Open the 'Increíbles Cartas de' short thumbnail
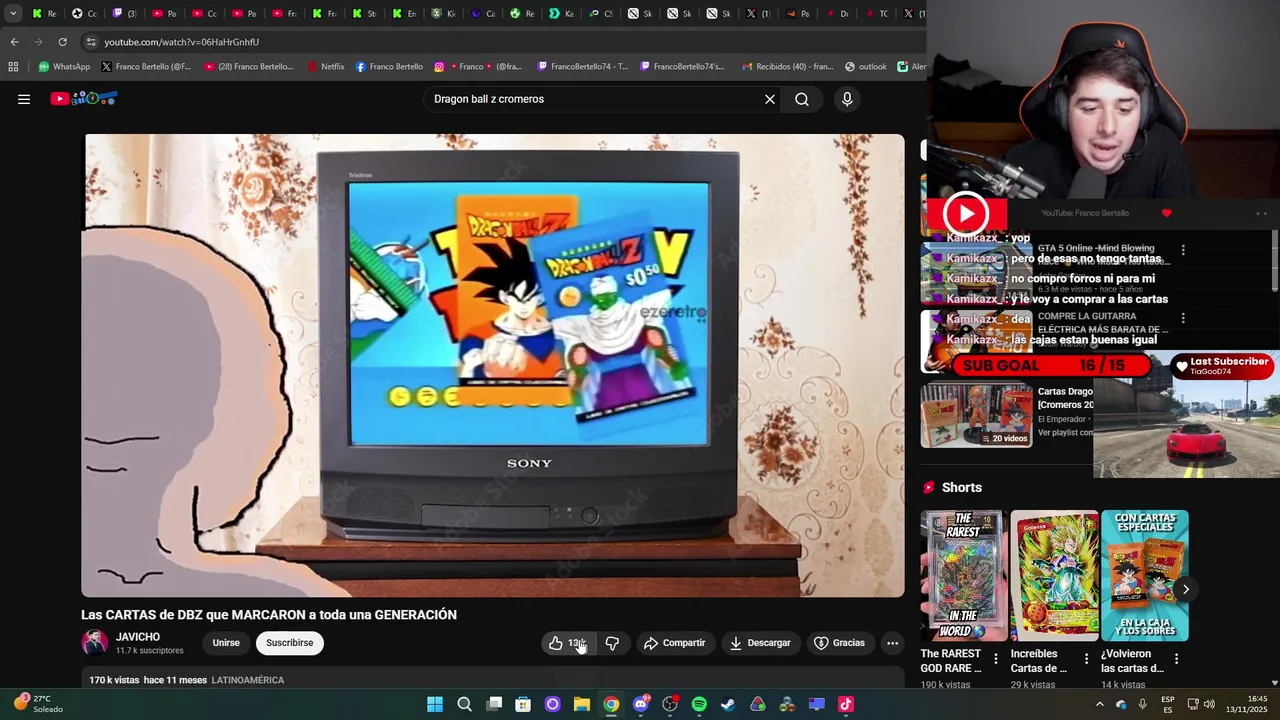 (x=1054, y=575)
